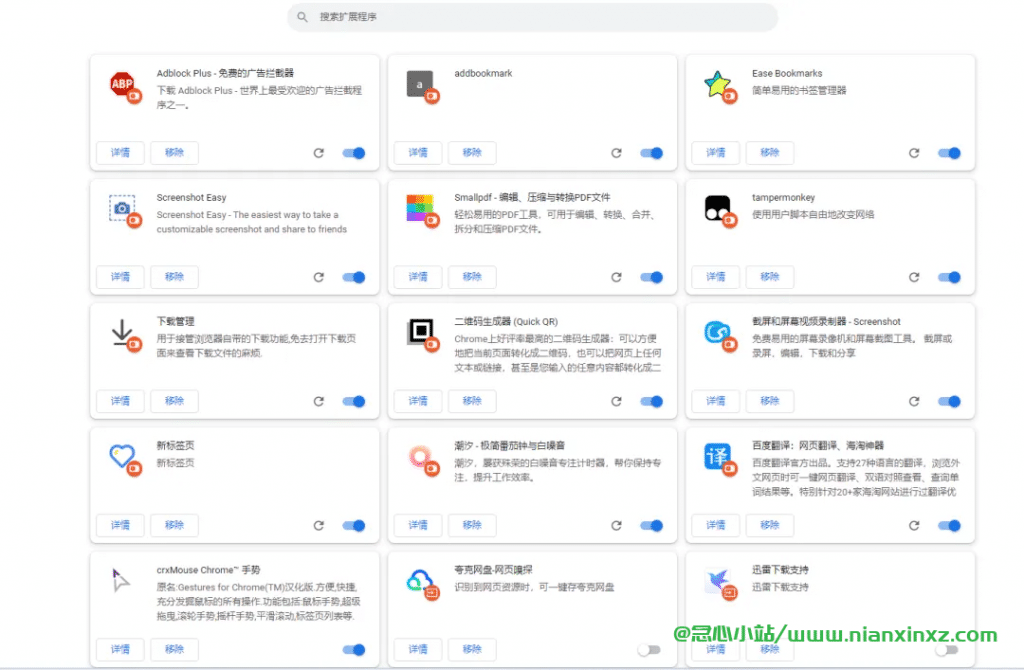Click the Adblock Plus title text
Screen dimensions: 1024x670
pos(225,73)
